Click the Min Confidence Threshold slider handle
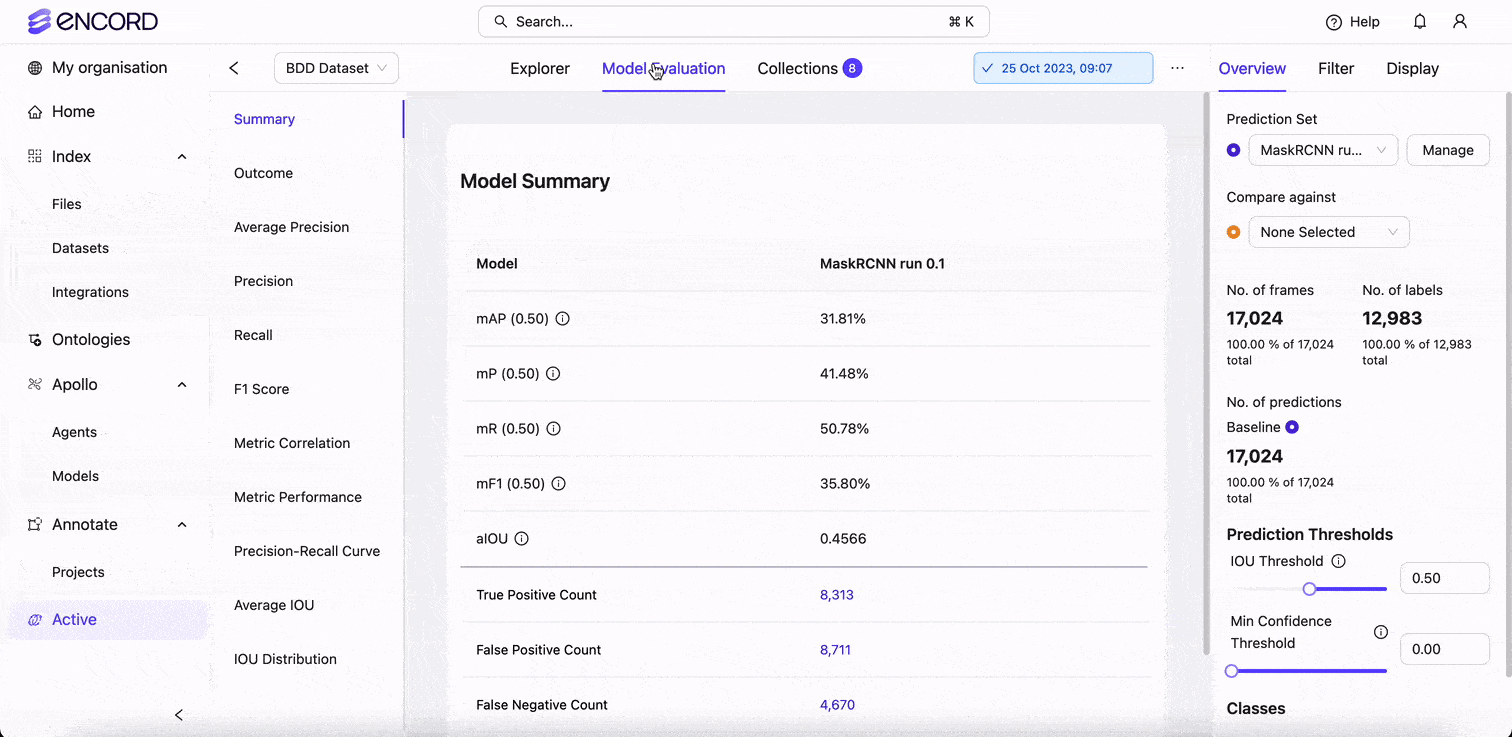 pyautogui.click(x=1232, y=671)
